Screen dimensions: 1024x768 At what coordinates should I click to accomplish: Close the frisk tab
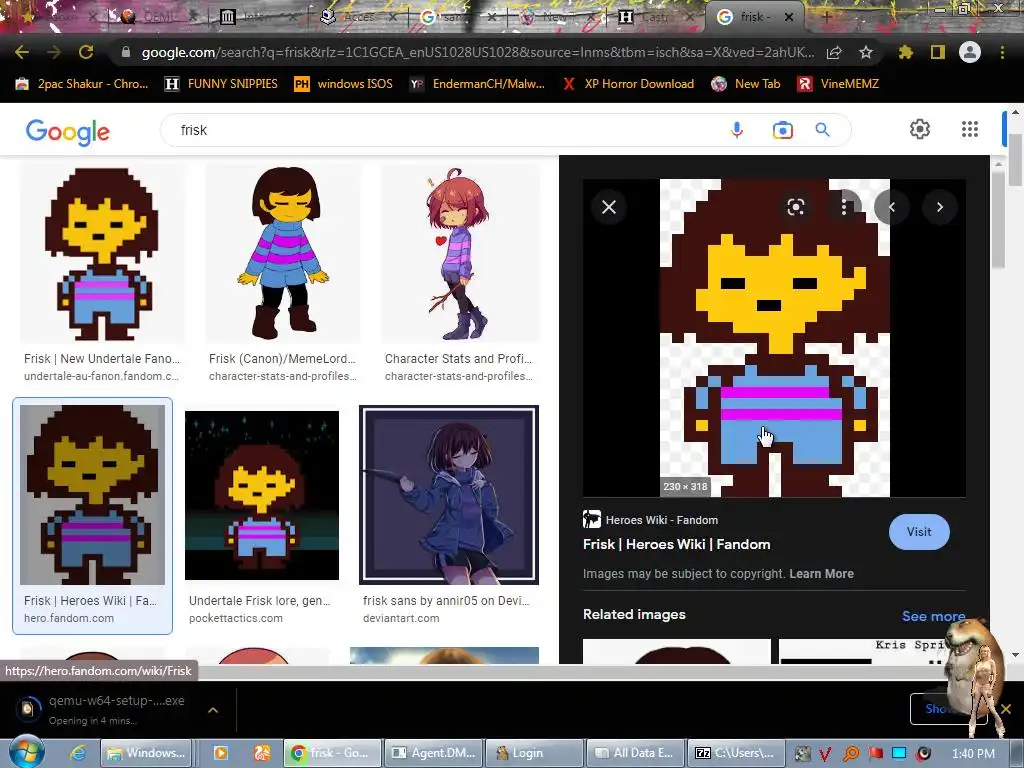coord(789,17)
